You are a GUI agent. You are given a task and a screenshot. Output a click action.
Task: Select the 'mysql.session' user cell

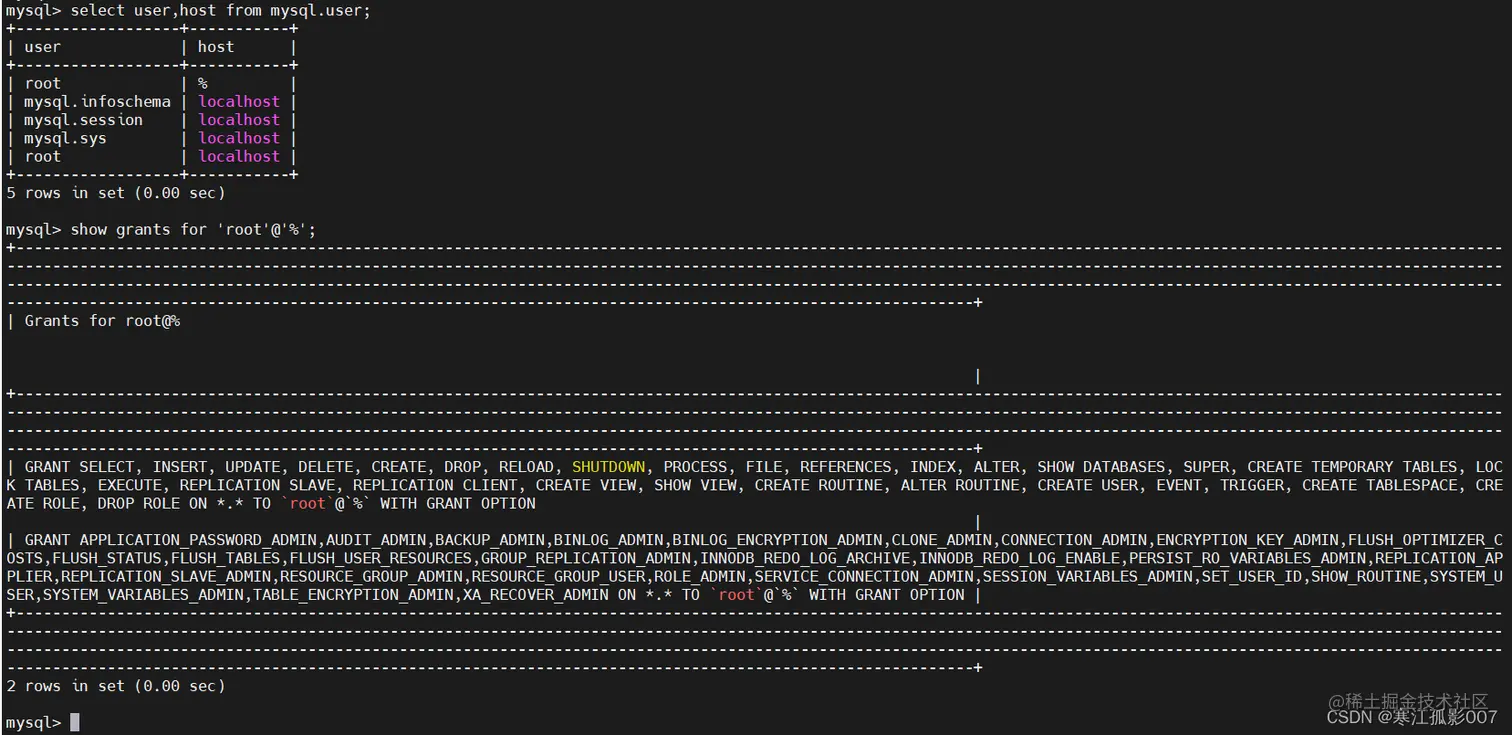83,120
